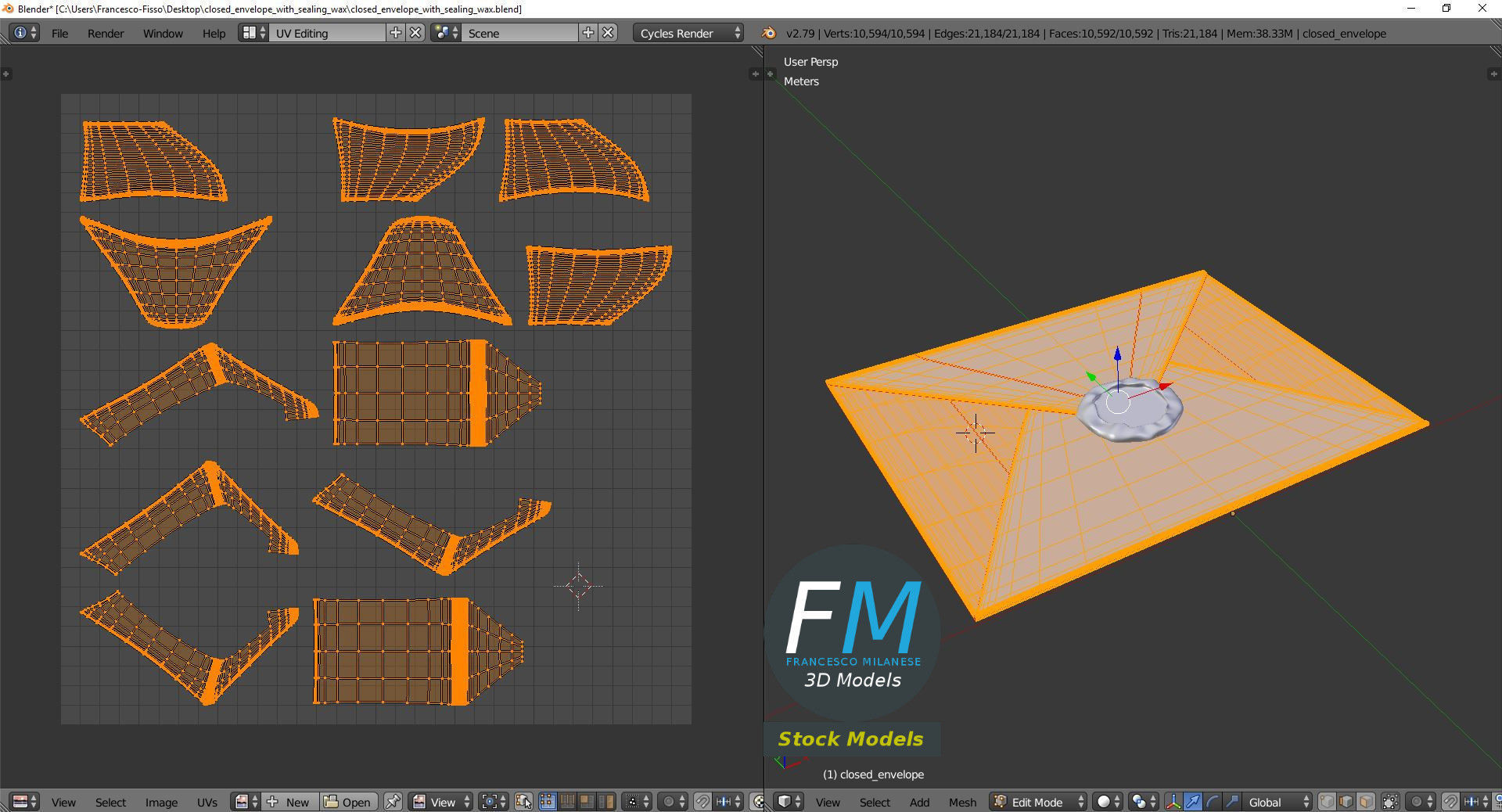This screenshot has height=812, width=1502.
Task: Switch to edge select mode
Action: pyautogui.click(x=1346, y=802)
